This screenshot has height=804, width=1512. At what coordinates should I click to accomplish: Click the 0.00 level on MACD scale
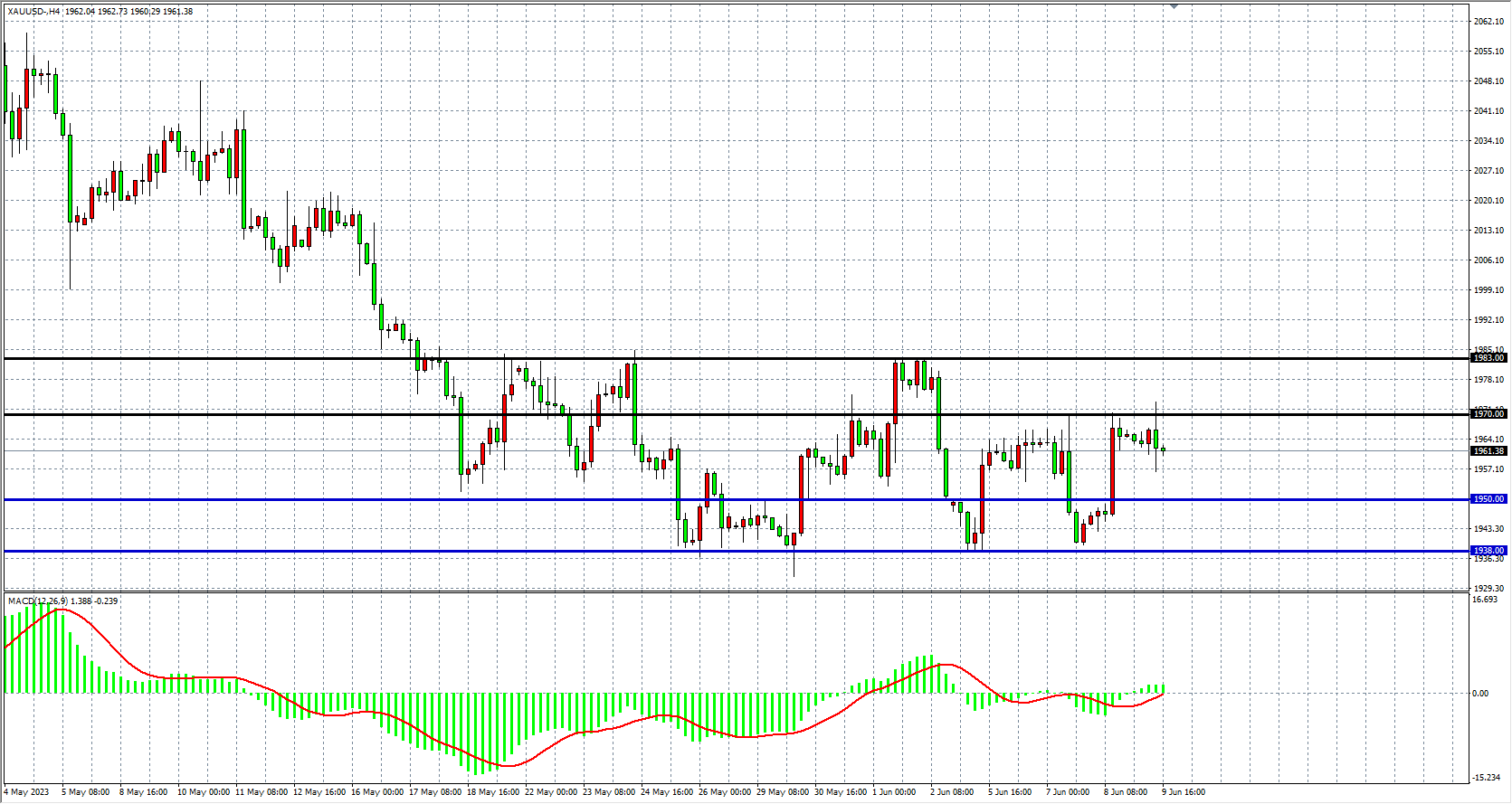[1480, 694]
